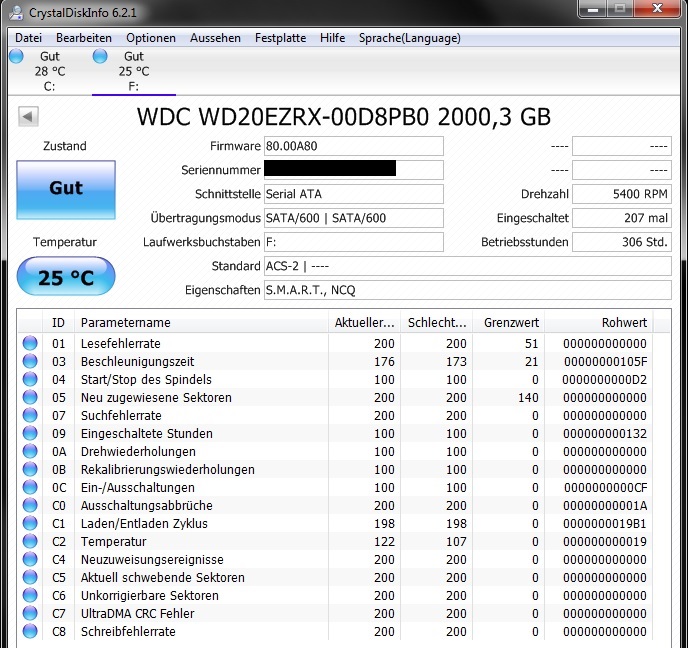Select raw value 0000000000CF
The height and width of the screenshot is (648, 688).
606,487
